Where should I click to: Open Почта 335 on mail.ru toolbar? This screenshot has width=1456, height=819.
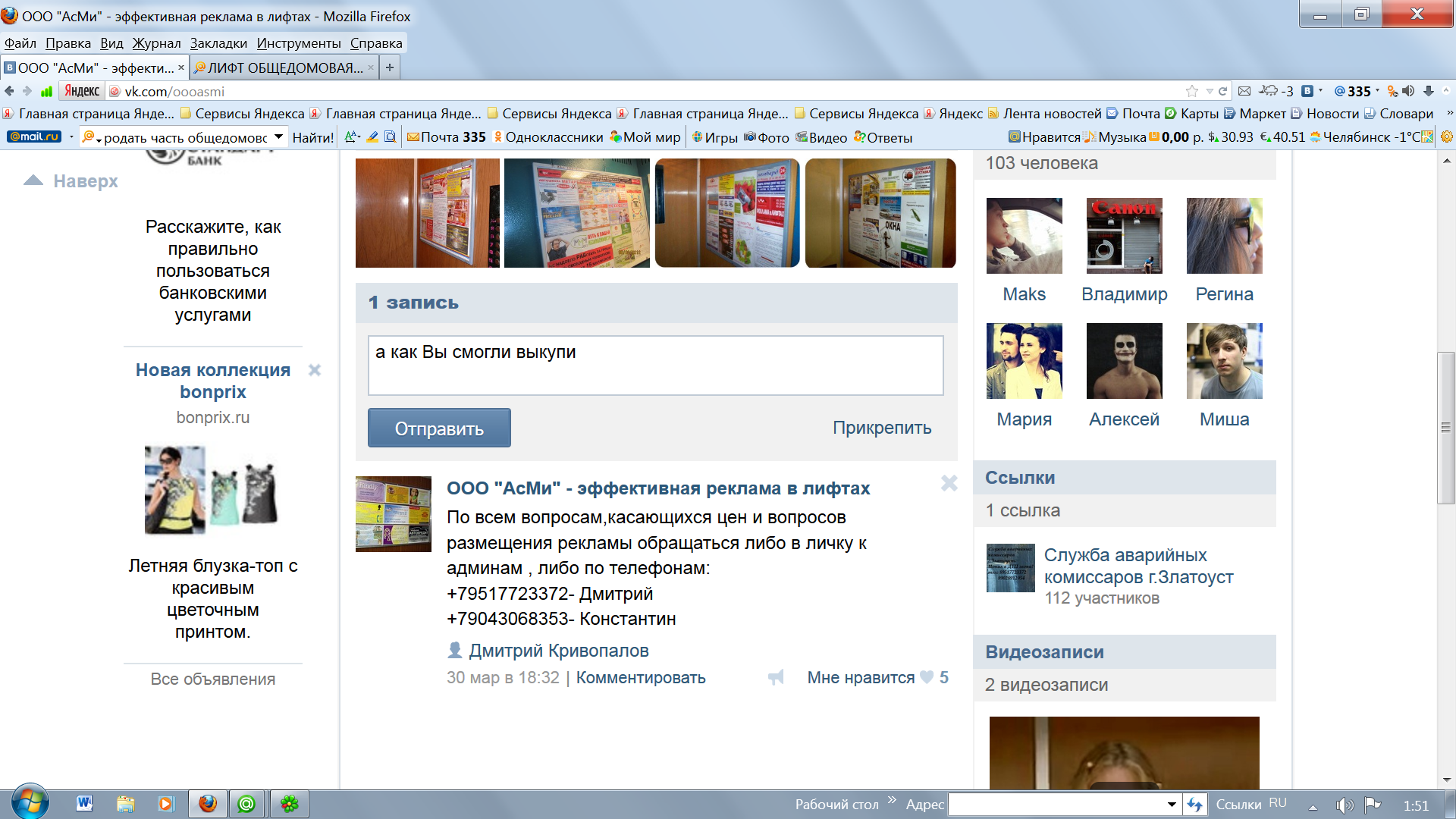447,137
